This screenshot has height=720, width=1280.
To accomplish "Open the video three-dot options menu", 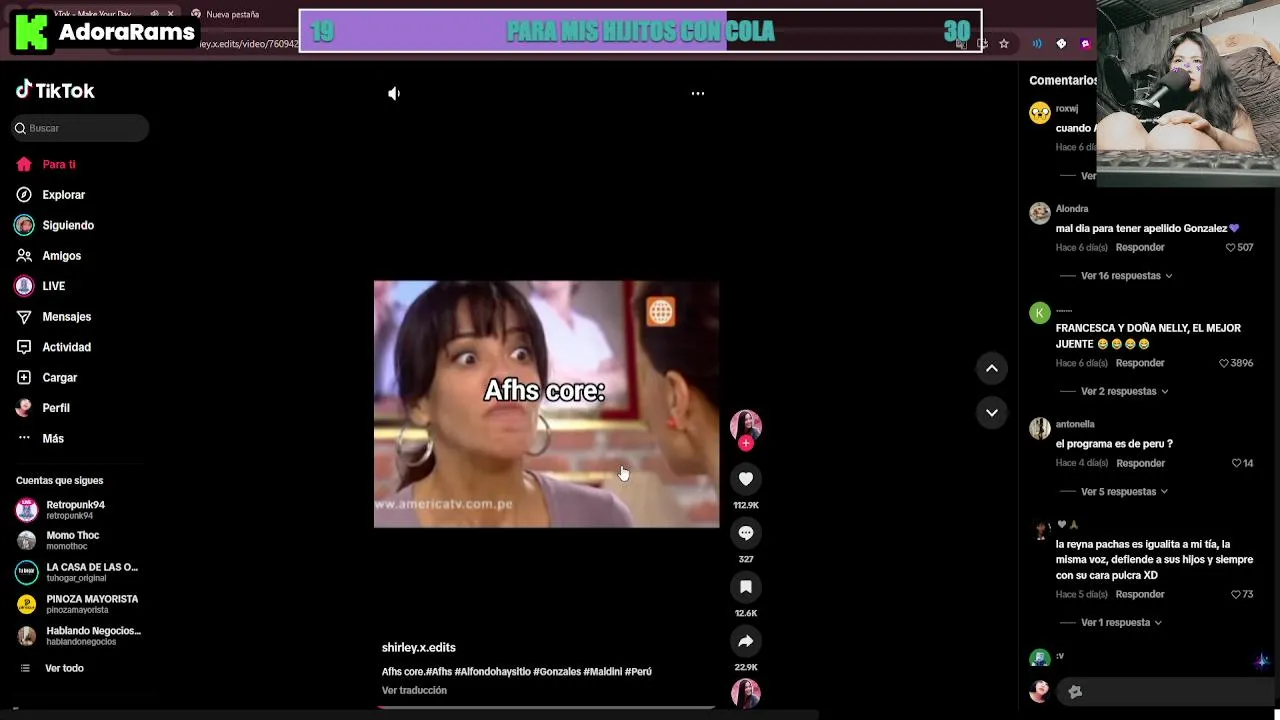I will (698, 93).
